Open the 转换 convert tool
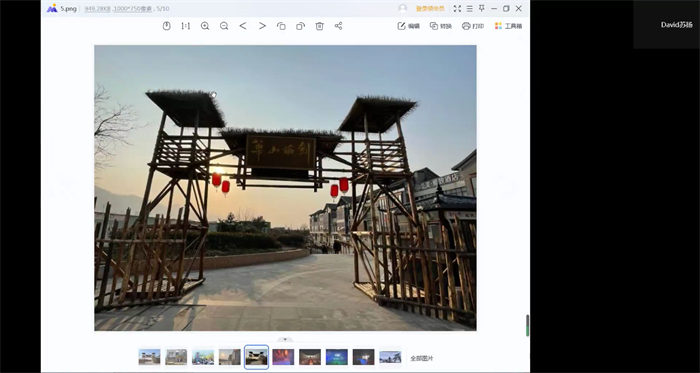The height and width of the screenshot is (373, 700). [441, 26]
